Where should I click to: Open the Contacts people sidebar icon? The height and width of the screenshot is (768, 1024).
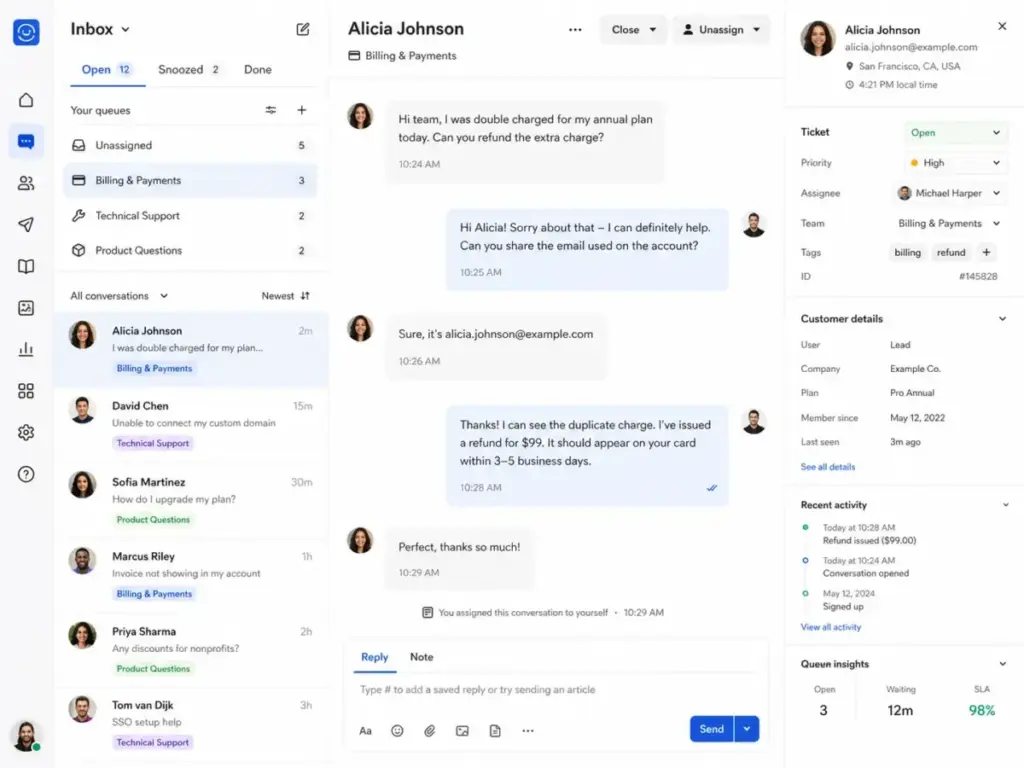[x=26, y=183]
